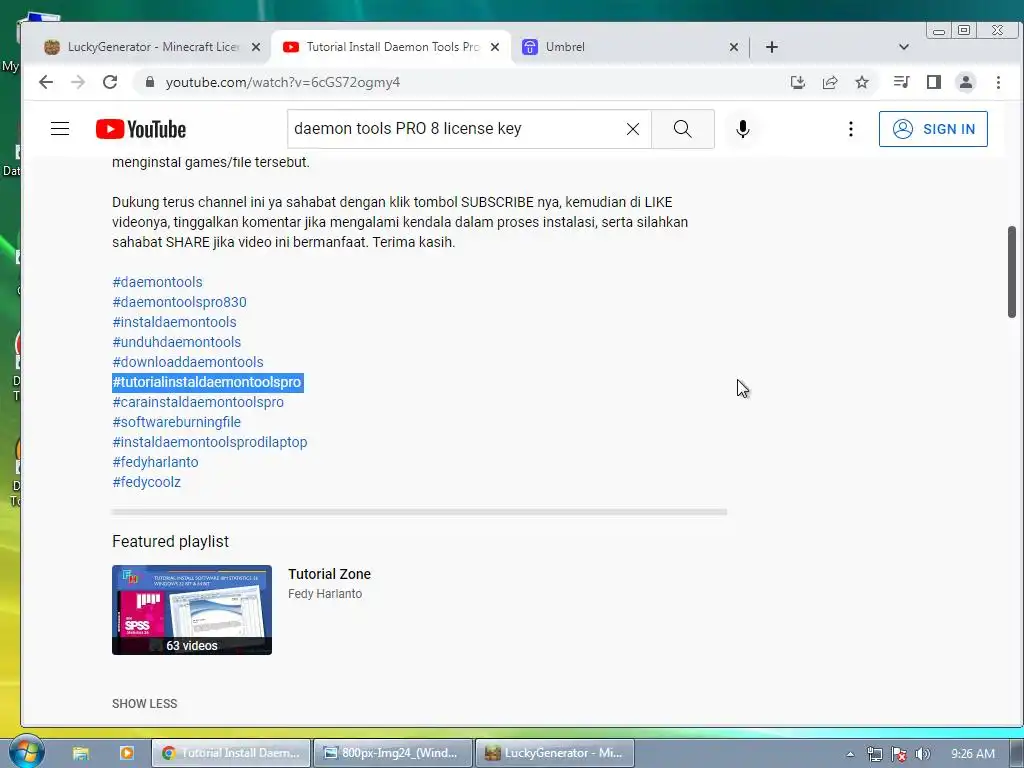Reload the YouTube page
This screenshot has width=1024, height=768.
[x=110, y=82]
